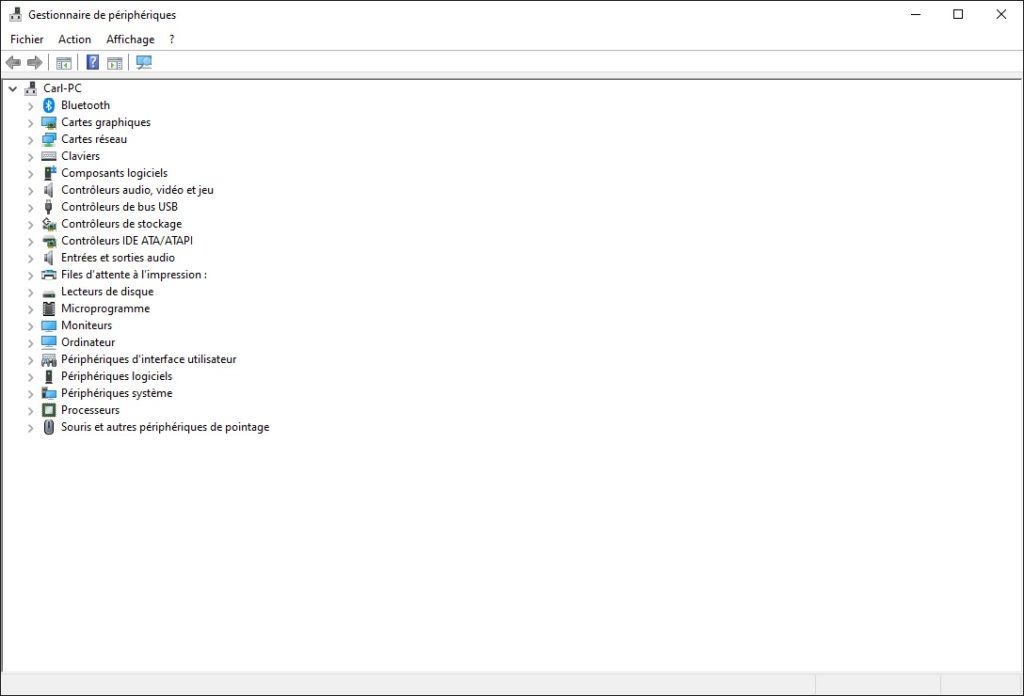Viewport: 1024px width, 696px height.
Task: Collapse the Carl-PC root node
Action: tap(12, 88)
